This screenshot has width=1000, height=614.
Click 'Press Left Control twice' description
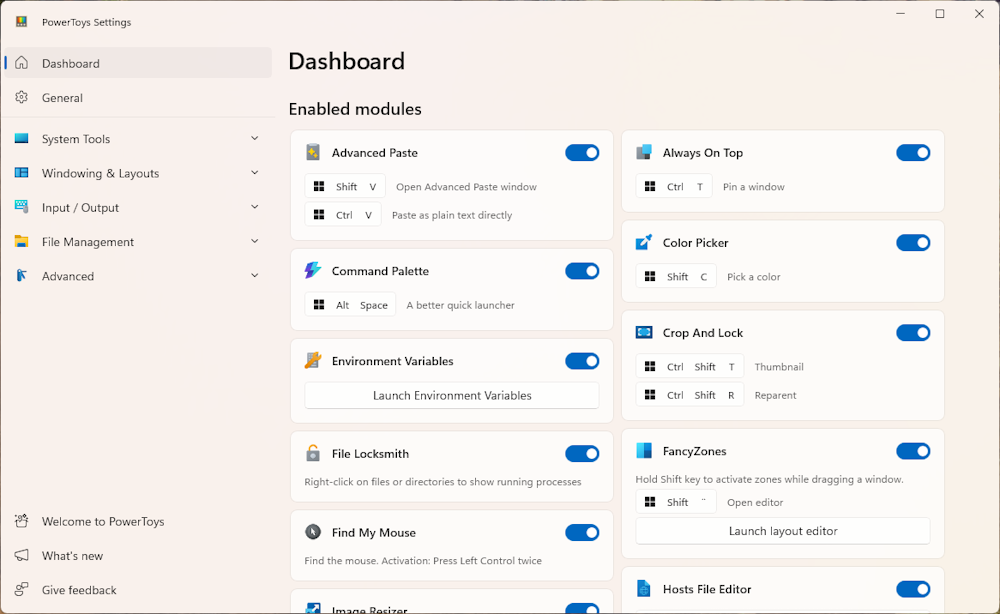coord(423,560)
